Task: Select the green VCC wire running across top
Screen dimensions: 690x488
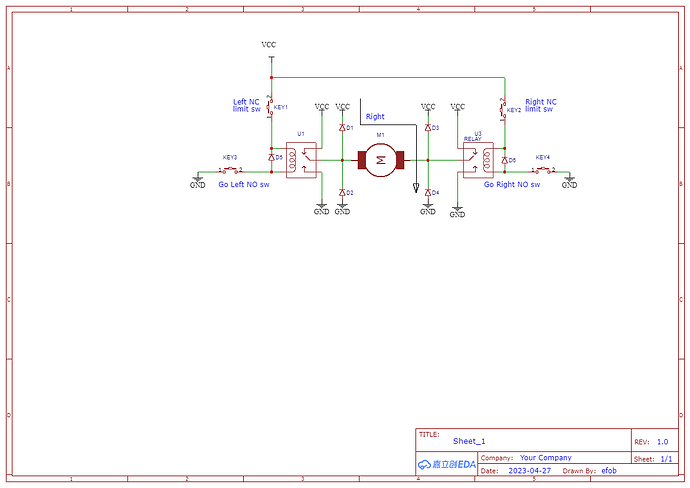Action: [x=388, y=77]
